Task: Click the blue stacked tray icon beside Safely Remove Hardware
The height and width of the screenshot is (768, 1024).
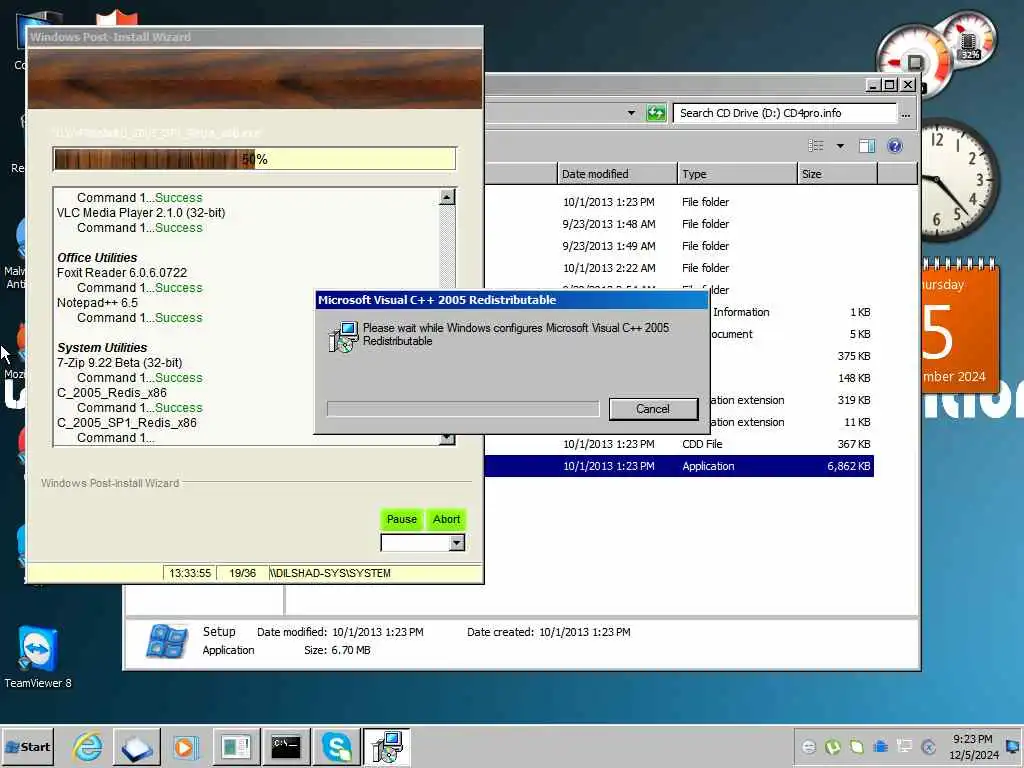Action: pos(880,746)
